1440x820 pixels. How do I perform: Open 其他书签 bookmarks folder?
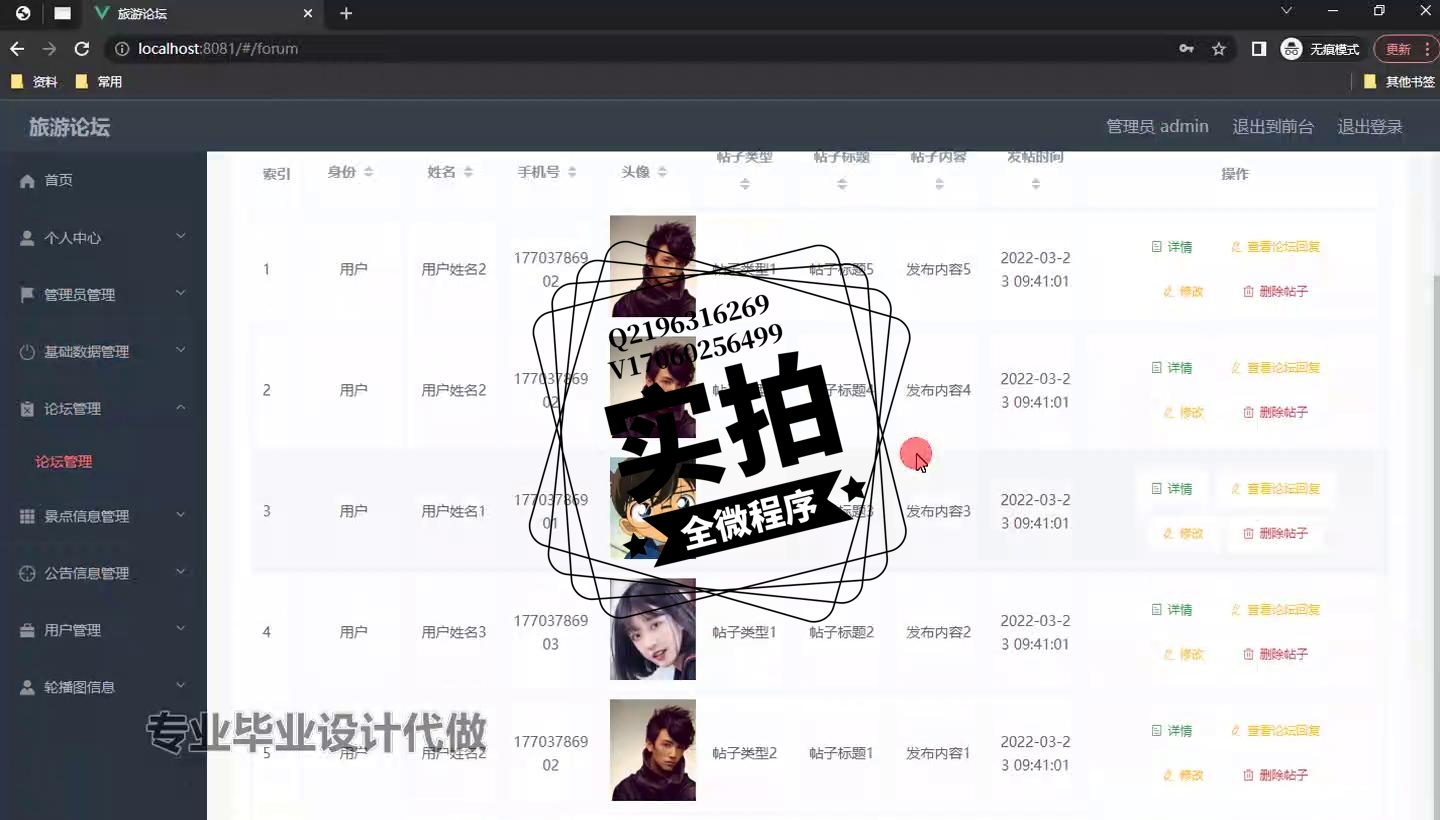click(x=1399, y=82)
